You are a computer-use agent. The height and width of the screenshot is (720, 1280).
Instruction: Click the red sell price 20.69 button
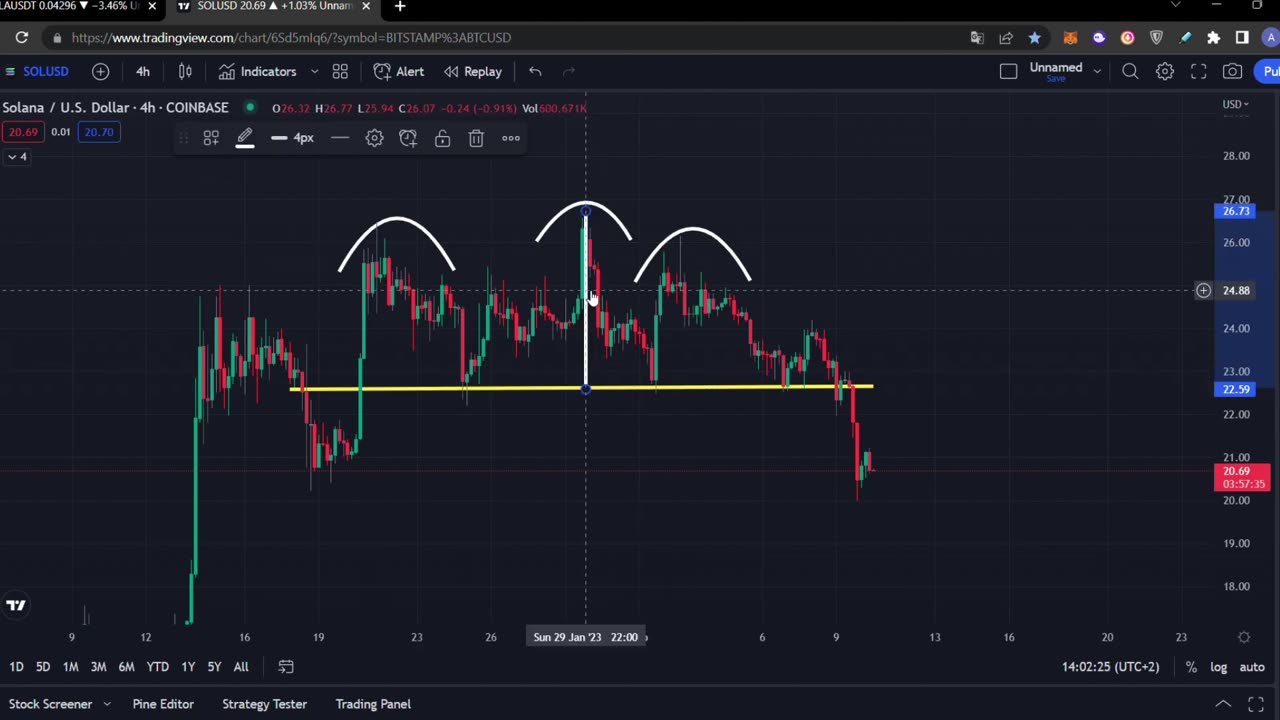[23, 132]
